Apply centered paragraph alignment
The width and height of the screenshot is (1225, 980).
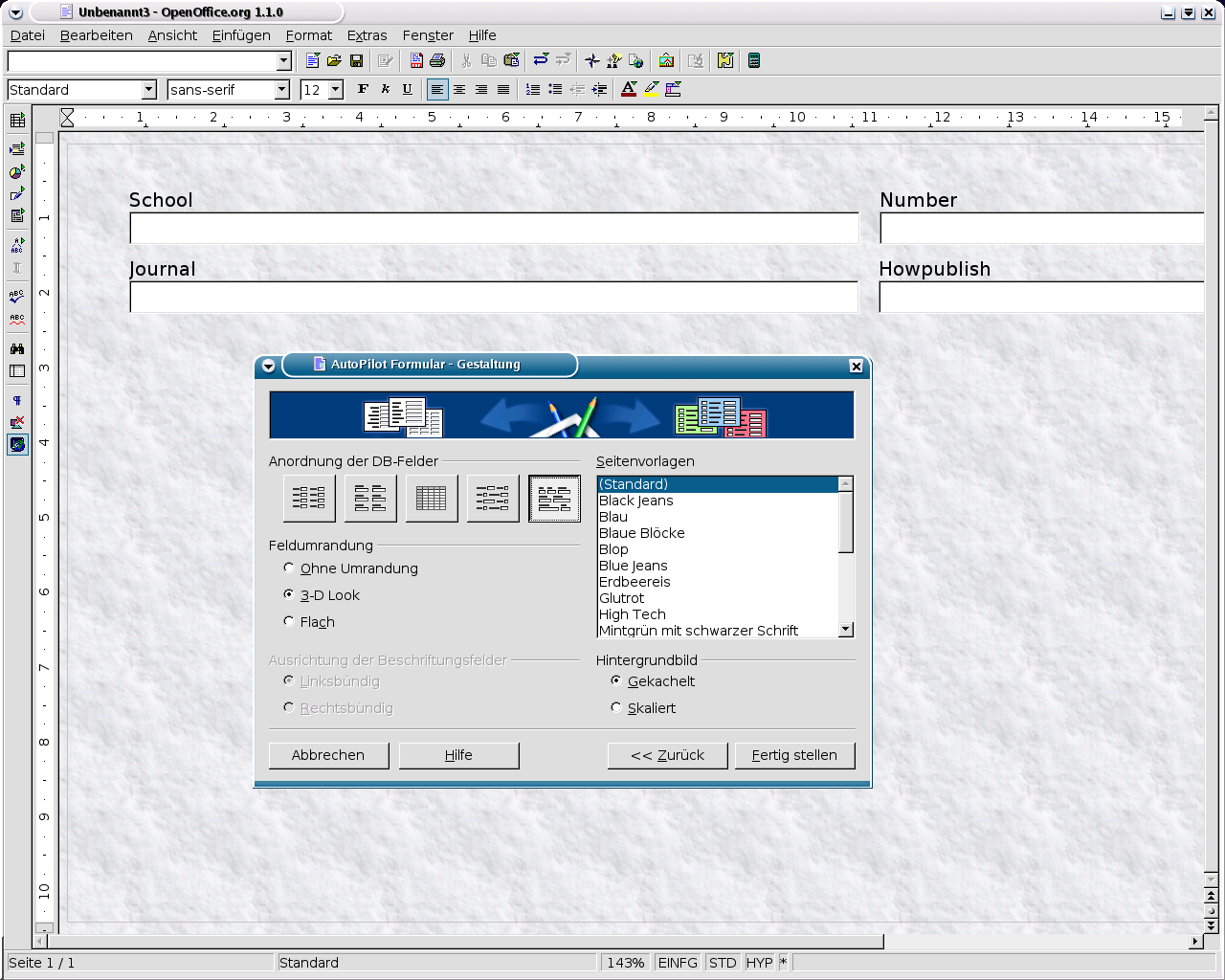(x=459, y=89)
